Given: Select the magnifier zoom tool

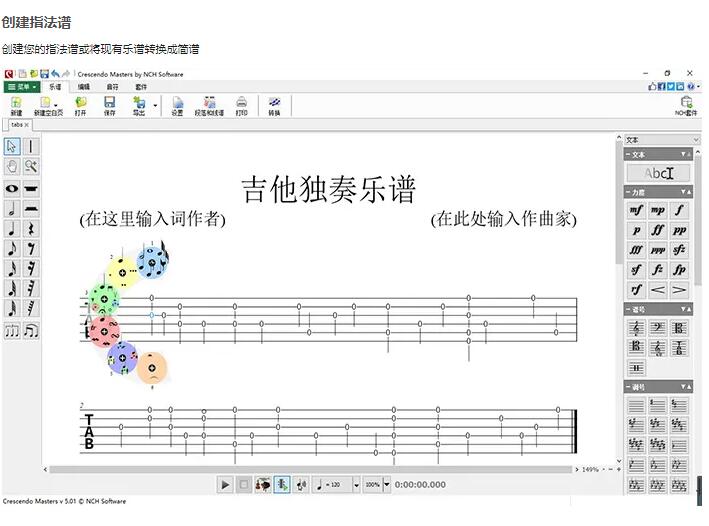Looking at the screenshot, I should pos(31,166).
